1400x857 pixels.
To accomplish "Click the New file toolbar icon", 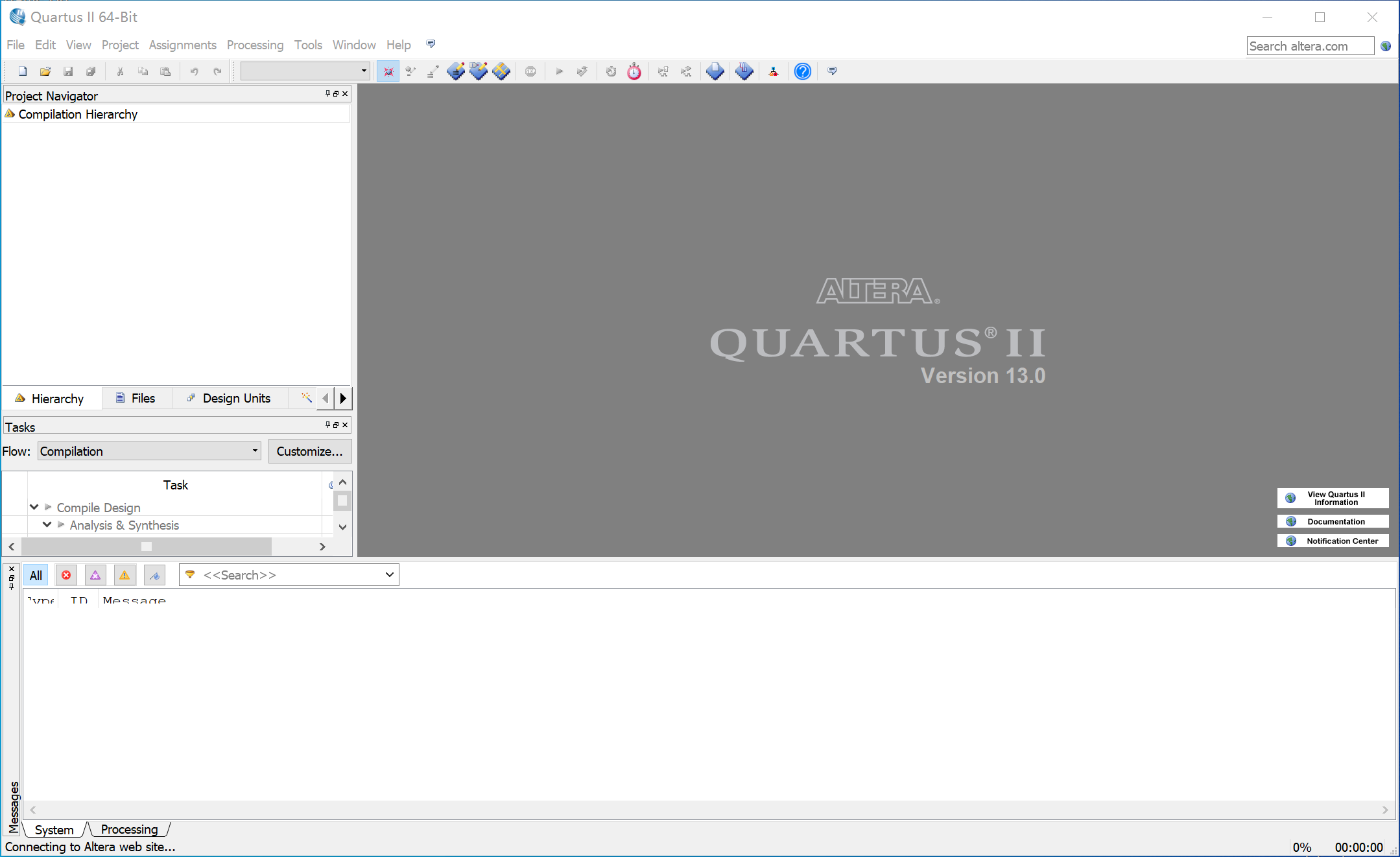I will point(23,71).
